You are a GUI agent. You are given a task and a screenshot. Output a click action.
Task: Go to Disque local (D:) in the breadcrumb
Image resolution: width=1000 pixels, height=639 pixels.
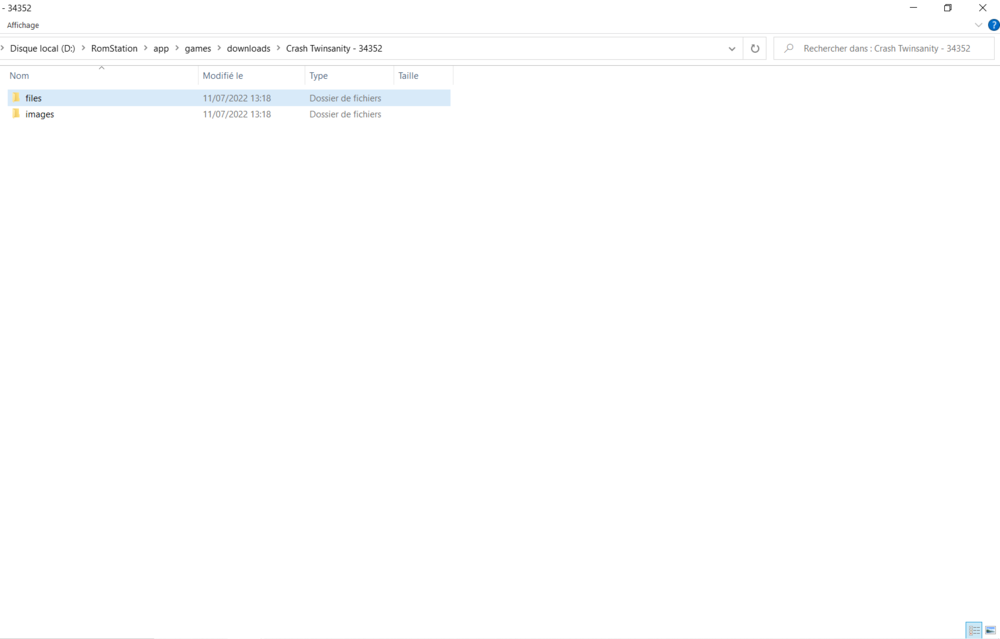click(x=42, y=48)
